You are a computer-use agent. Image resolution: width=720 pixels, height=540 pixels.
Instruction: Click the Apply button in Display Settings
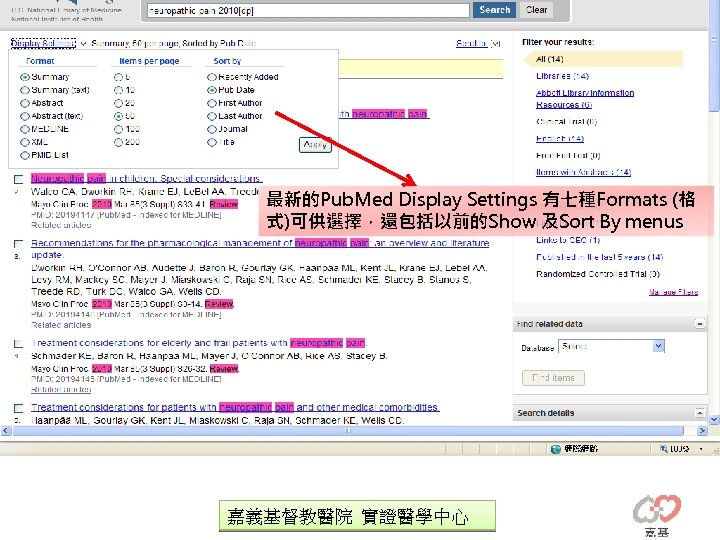coord(315,145)
